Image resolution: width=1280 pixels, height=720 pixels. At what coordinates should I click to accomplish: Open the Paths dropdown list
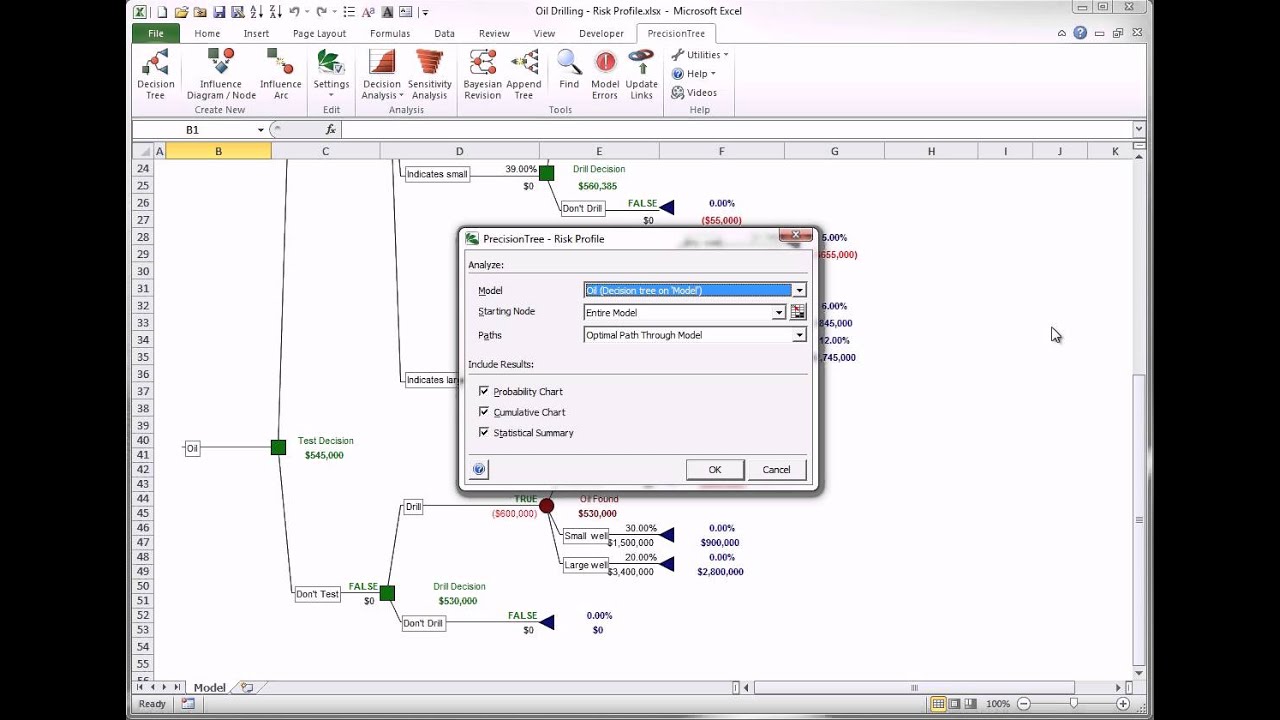pyautogui.click(x=799, y=335)
